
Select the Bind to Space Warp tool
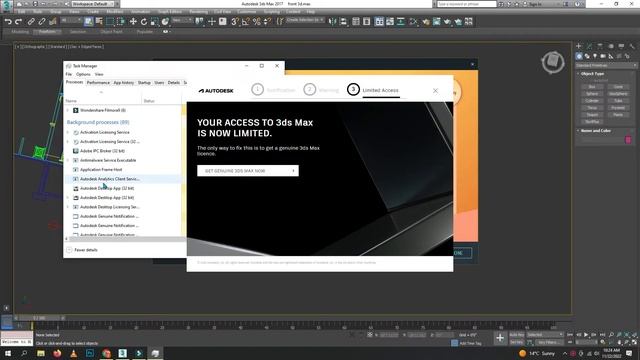pyautogui.click(x=53, y=22)
